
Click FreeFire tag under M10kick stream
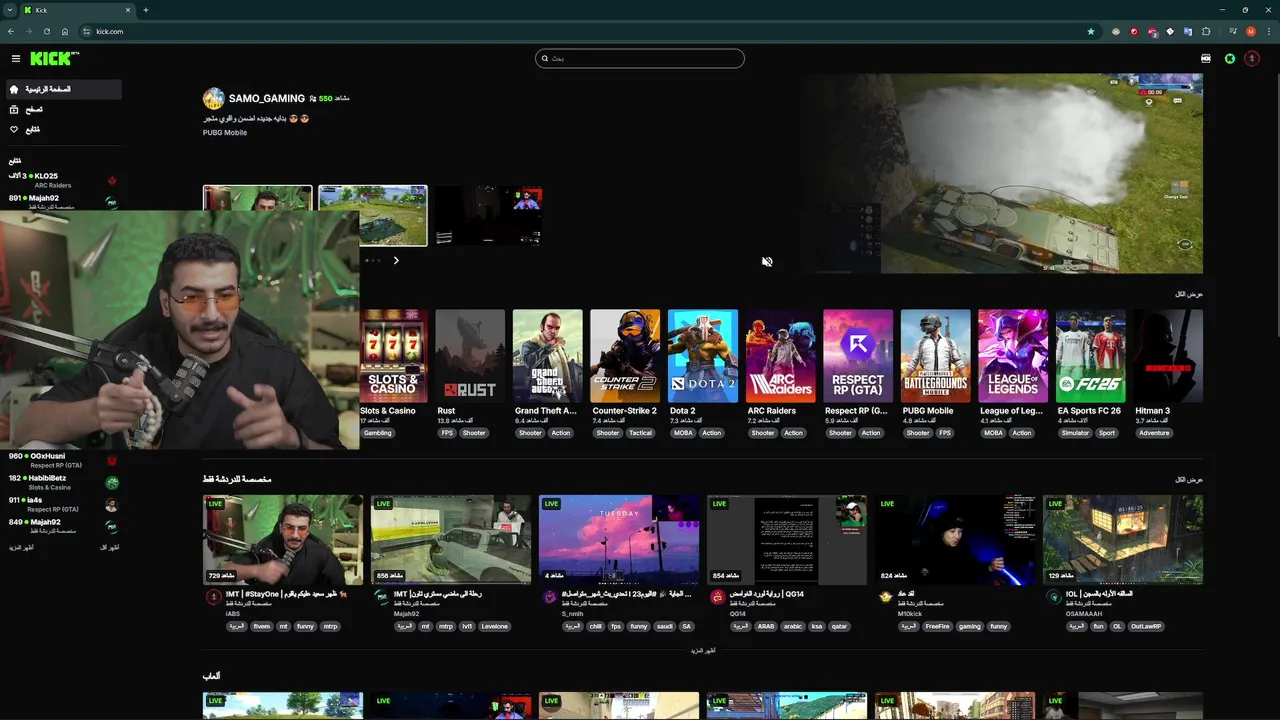pos(937,626)
